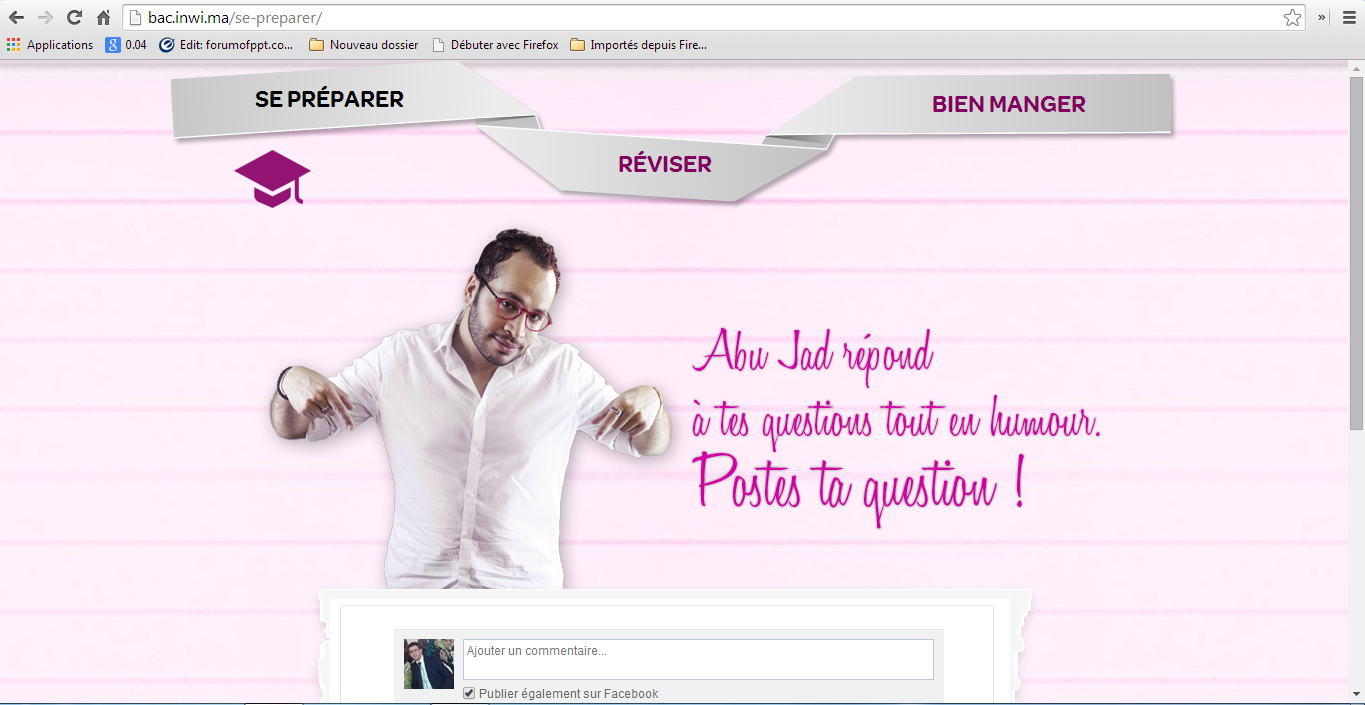Click the Ajouter un commentaire field

(x=698, y=659)
